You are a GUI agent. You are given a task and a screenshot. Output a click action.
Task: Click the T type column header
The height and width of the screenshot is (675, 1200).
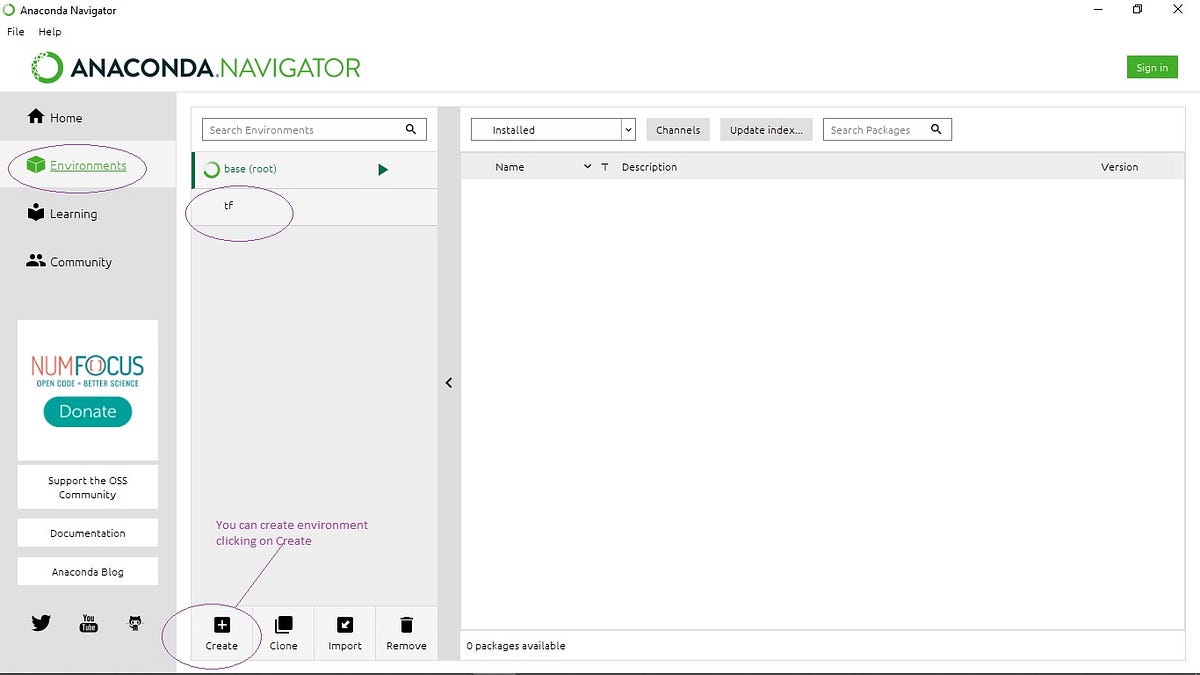pyautogui.click(x=605, y=167)
